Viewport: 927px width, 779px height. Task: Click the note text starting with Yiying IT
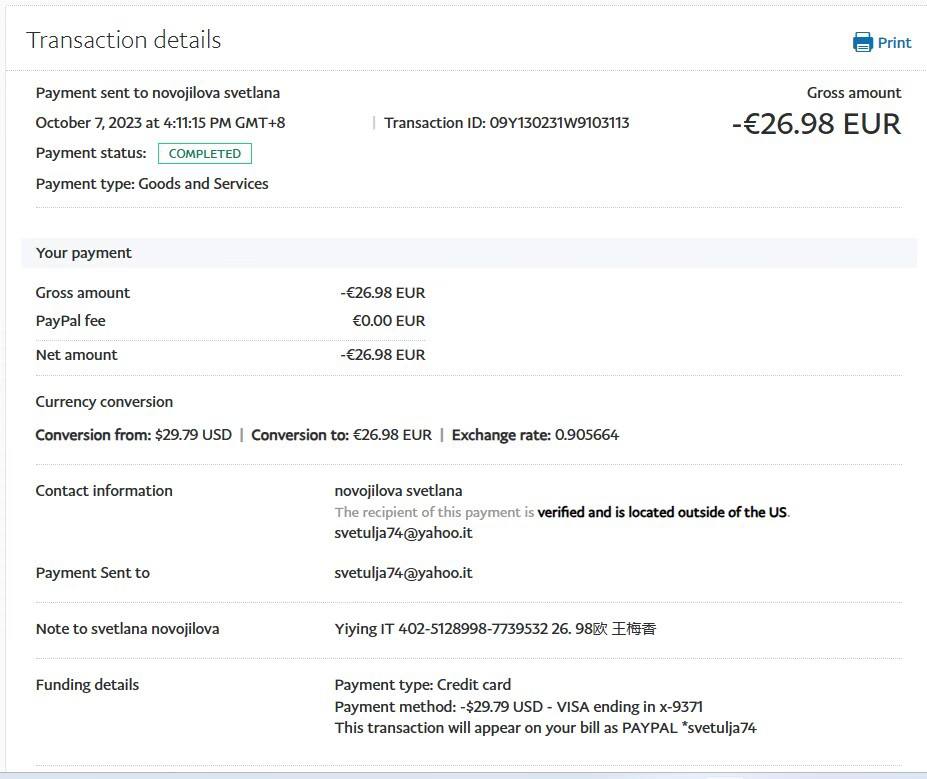(495, 629)
